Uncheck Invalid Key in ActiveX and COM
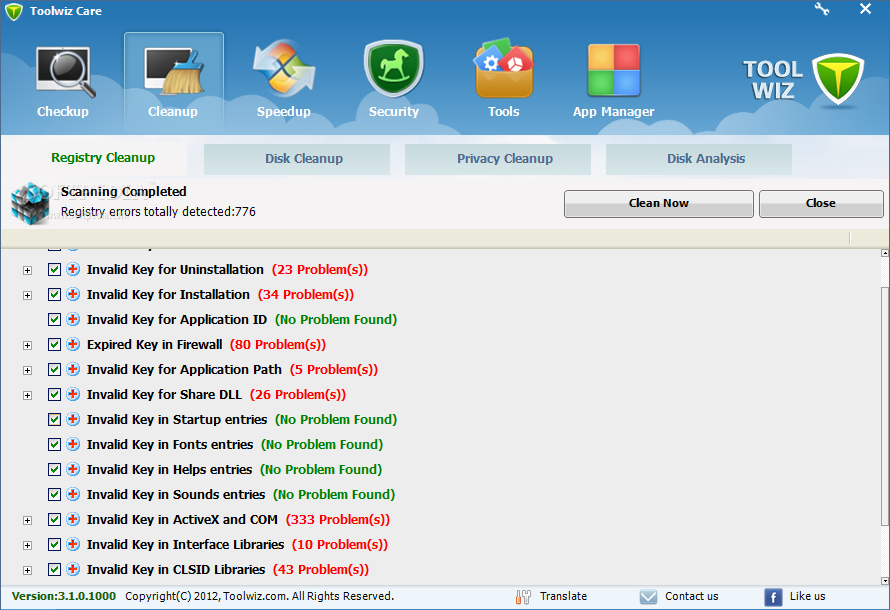 pyautogui.click(x=54, y=519)
